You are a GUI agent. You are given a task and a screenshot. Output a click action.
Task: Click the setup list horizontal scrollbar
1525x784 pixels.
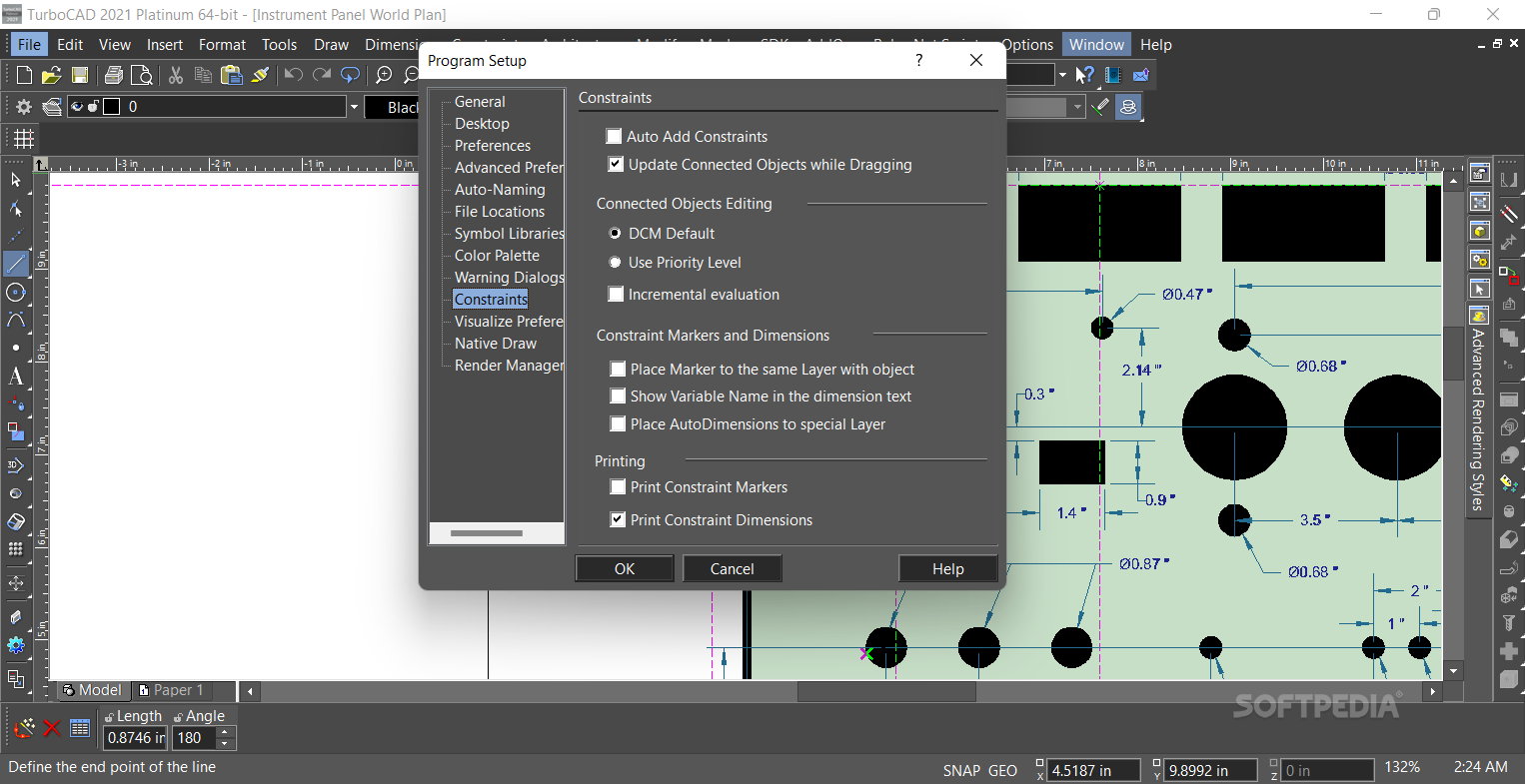(487, 533)
